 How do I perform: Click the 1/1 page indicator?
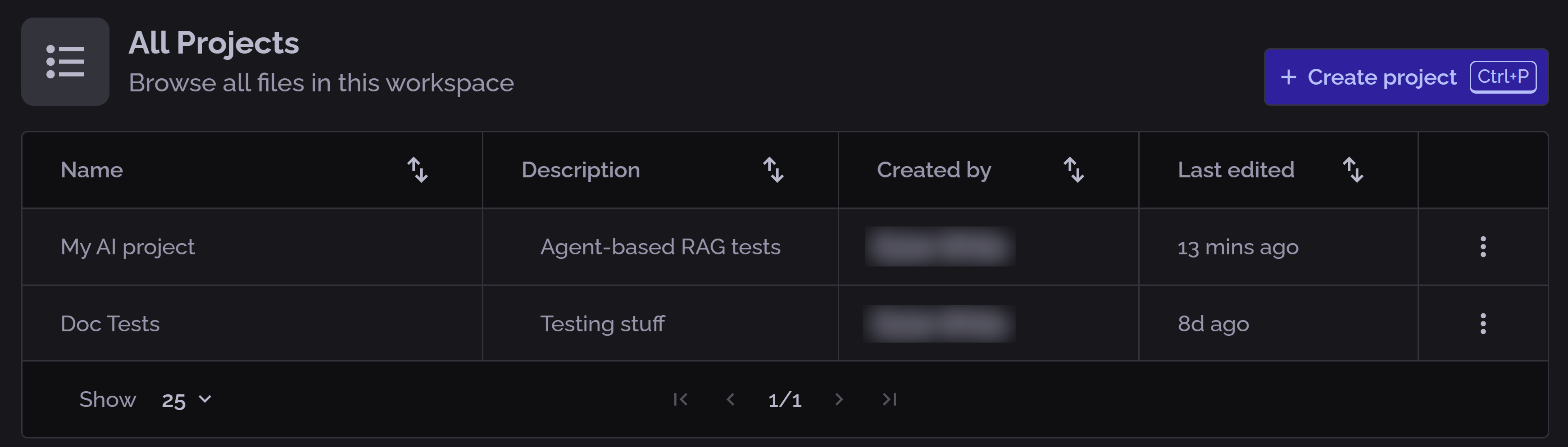[x=785, y=400]
